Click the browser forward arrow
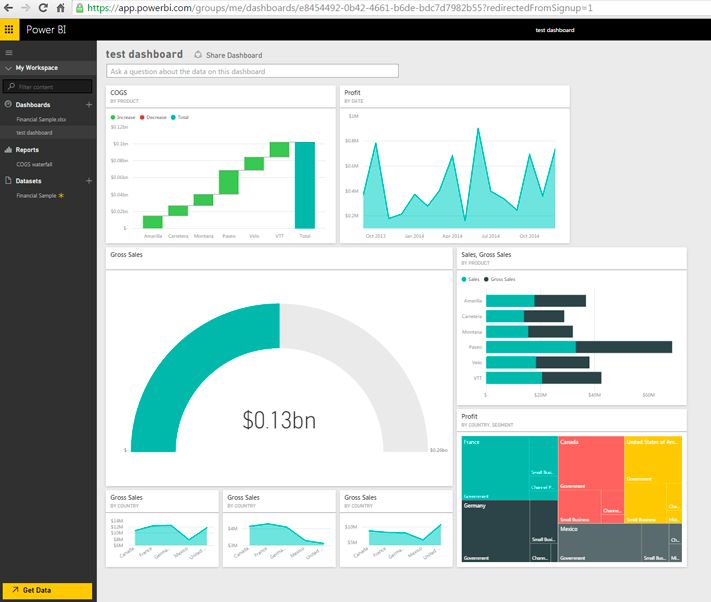 point(25,8)
